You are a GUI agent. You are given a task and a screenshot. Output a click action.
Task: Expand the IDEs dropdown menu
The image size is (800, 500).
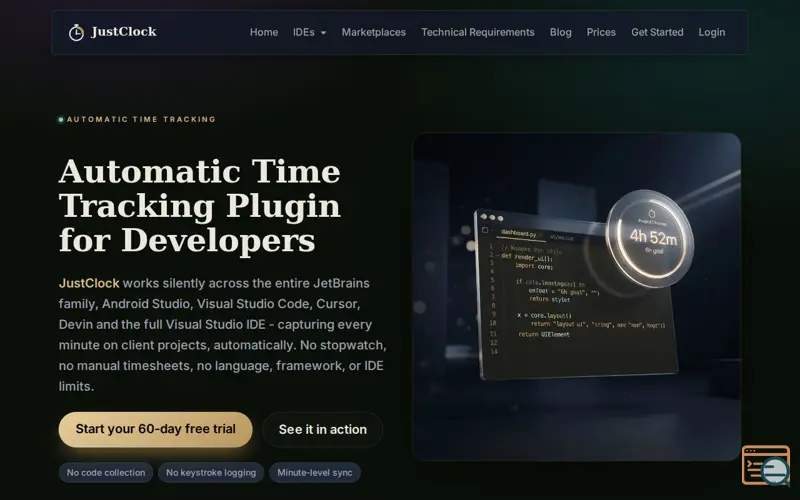pos(309,32)
